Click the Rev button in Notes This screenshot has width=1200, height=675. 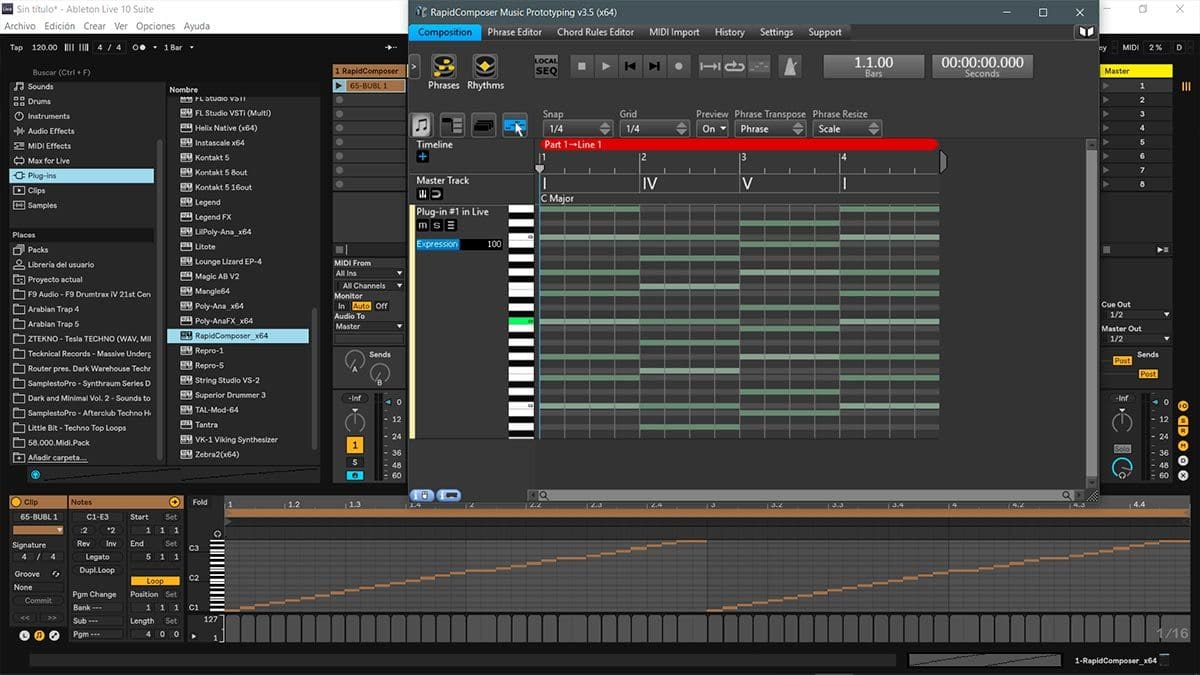point(84,544)
